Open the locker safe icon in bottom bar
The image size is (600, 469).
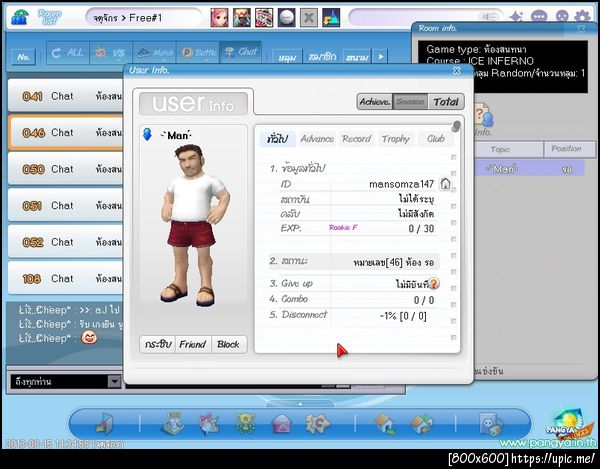(x=491, y=424)
